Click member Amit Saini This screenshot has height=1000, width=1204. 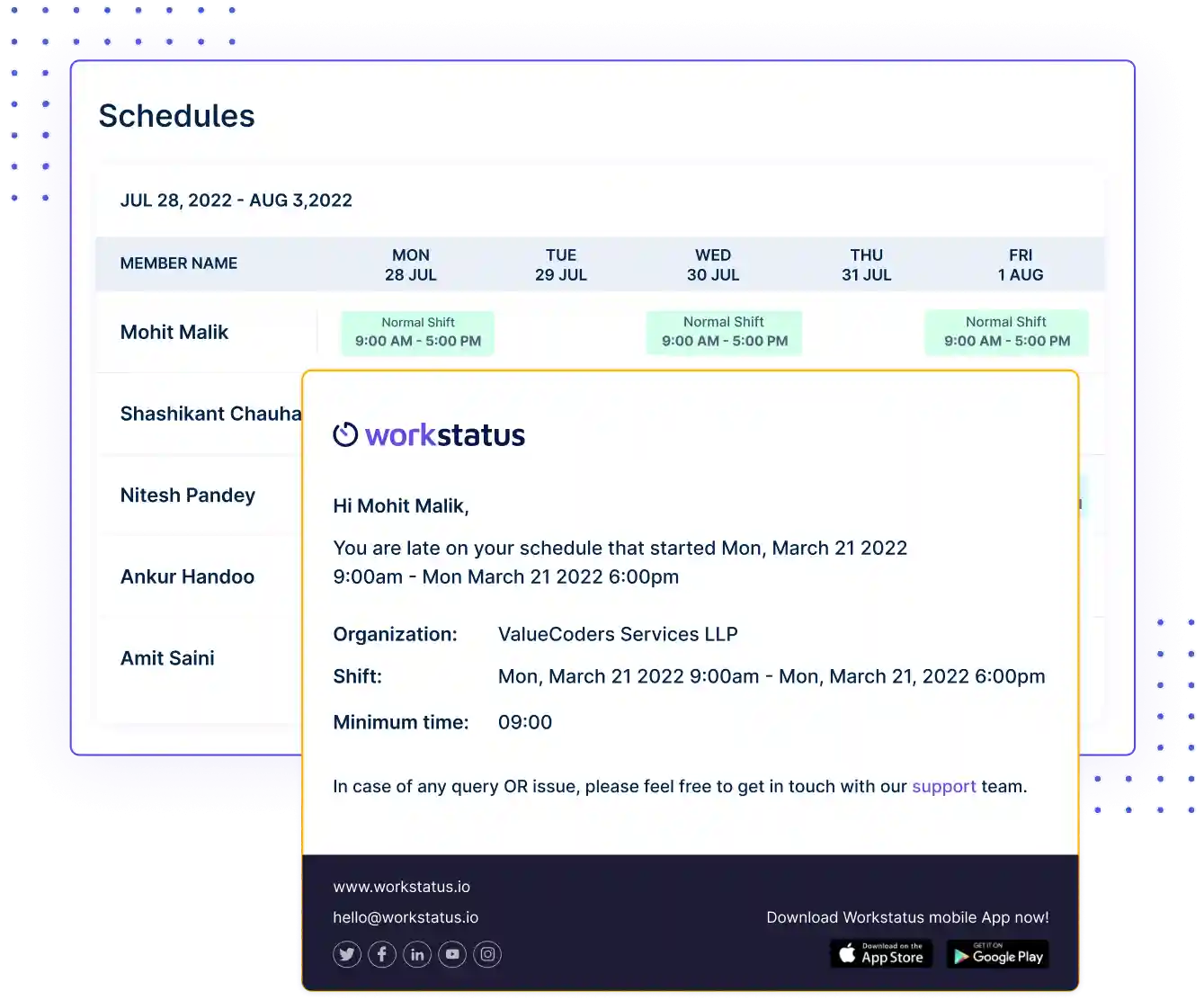tap(167, 658)
